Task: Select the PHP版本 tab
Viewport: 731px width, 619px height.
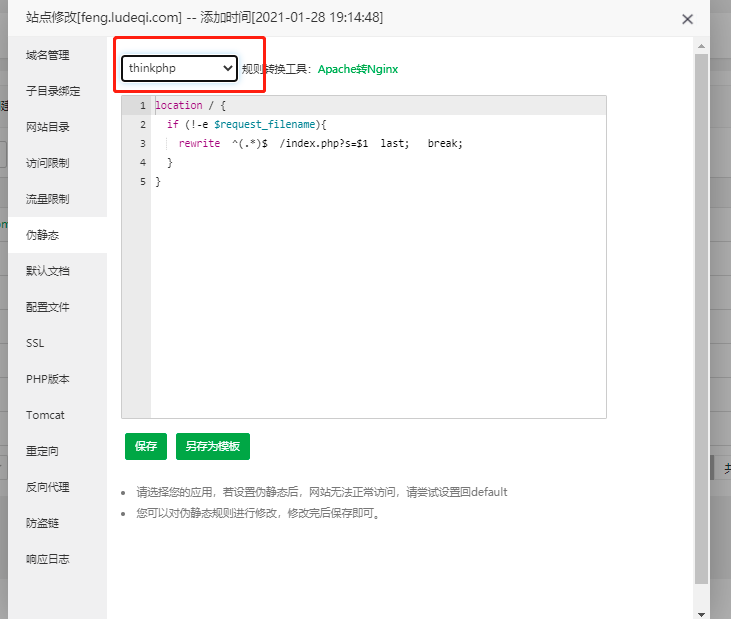Action: point(47,379)
